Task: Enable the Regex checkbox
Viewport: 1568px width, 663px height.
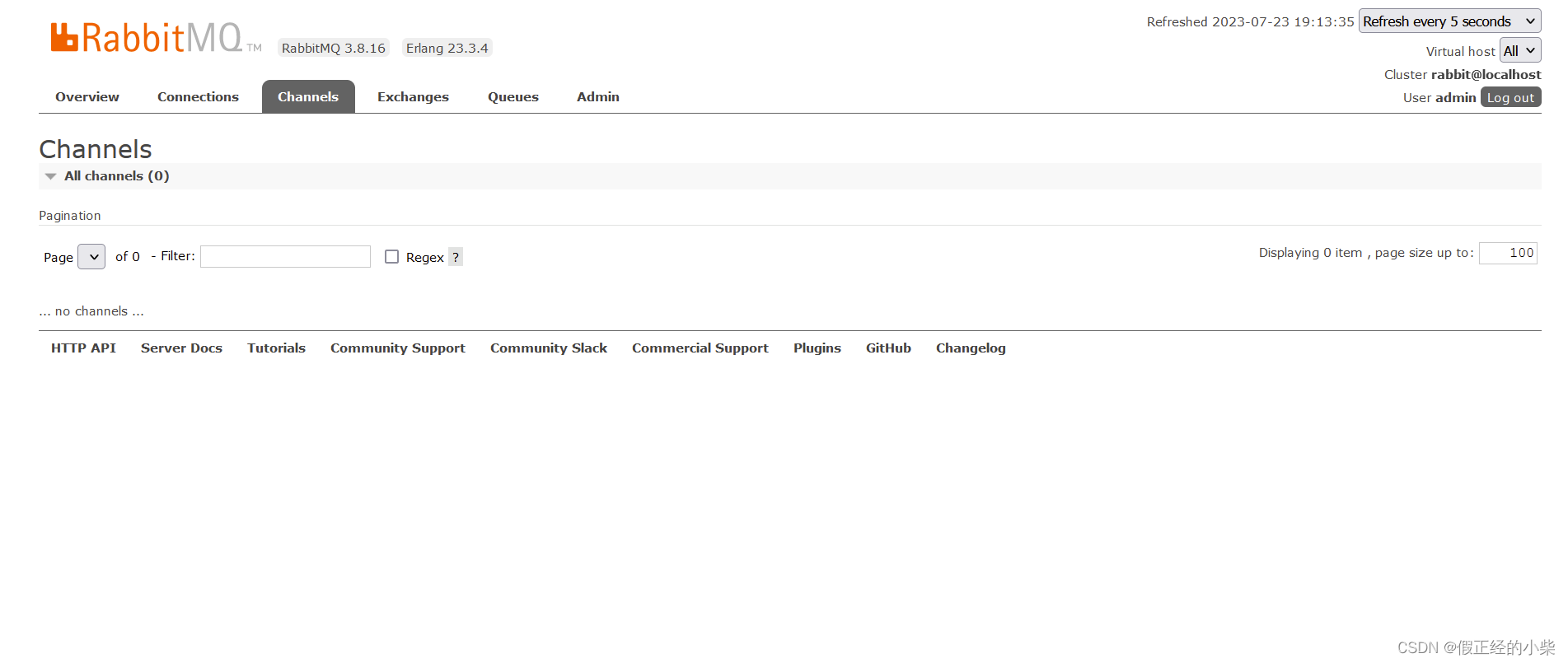Action: click(391, 257)
